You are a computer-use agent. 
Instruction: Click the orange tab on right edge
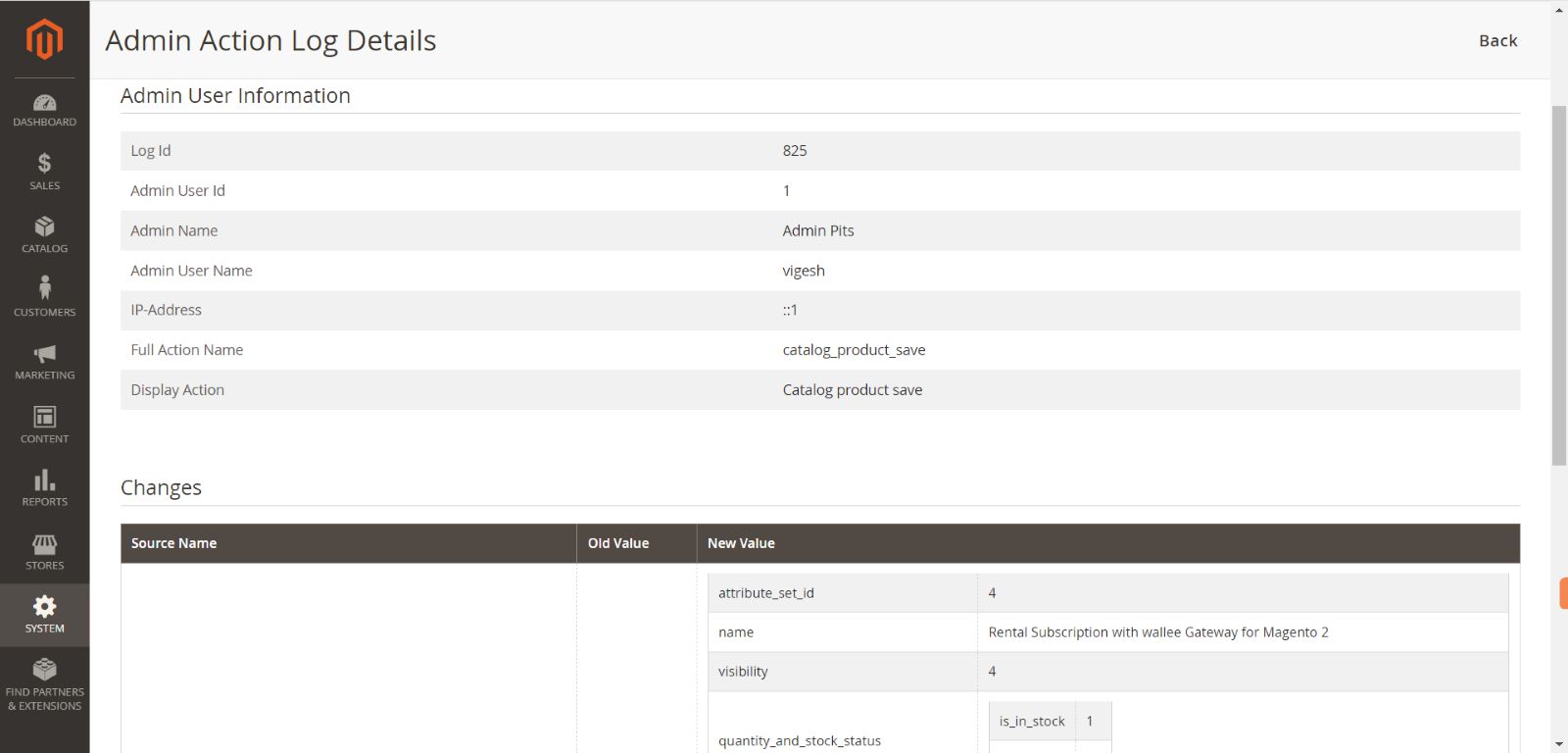click(1563, 593)
